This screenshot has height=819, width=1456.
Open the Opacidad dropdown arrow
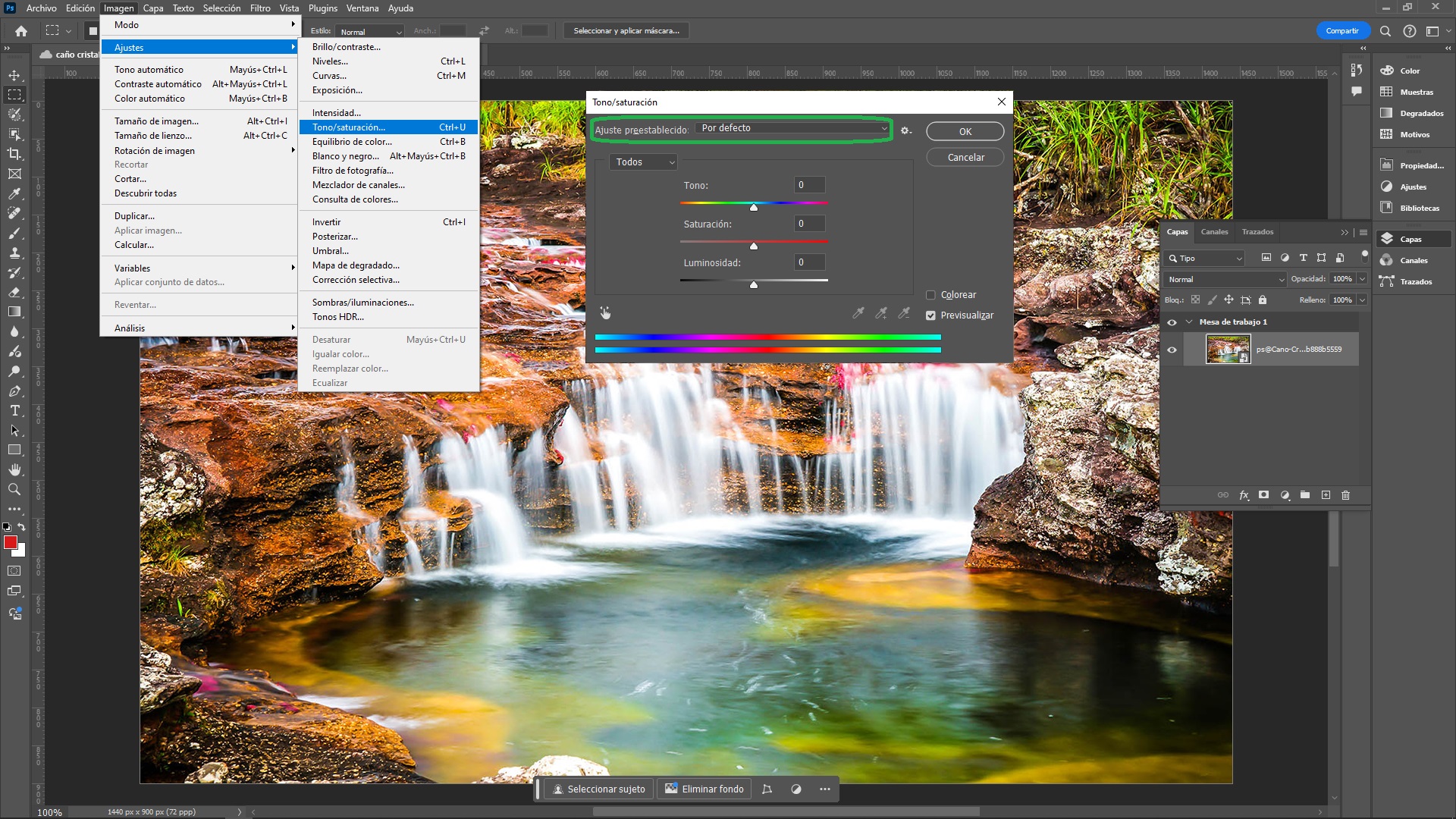[1362, 279]
